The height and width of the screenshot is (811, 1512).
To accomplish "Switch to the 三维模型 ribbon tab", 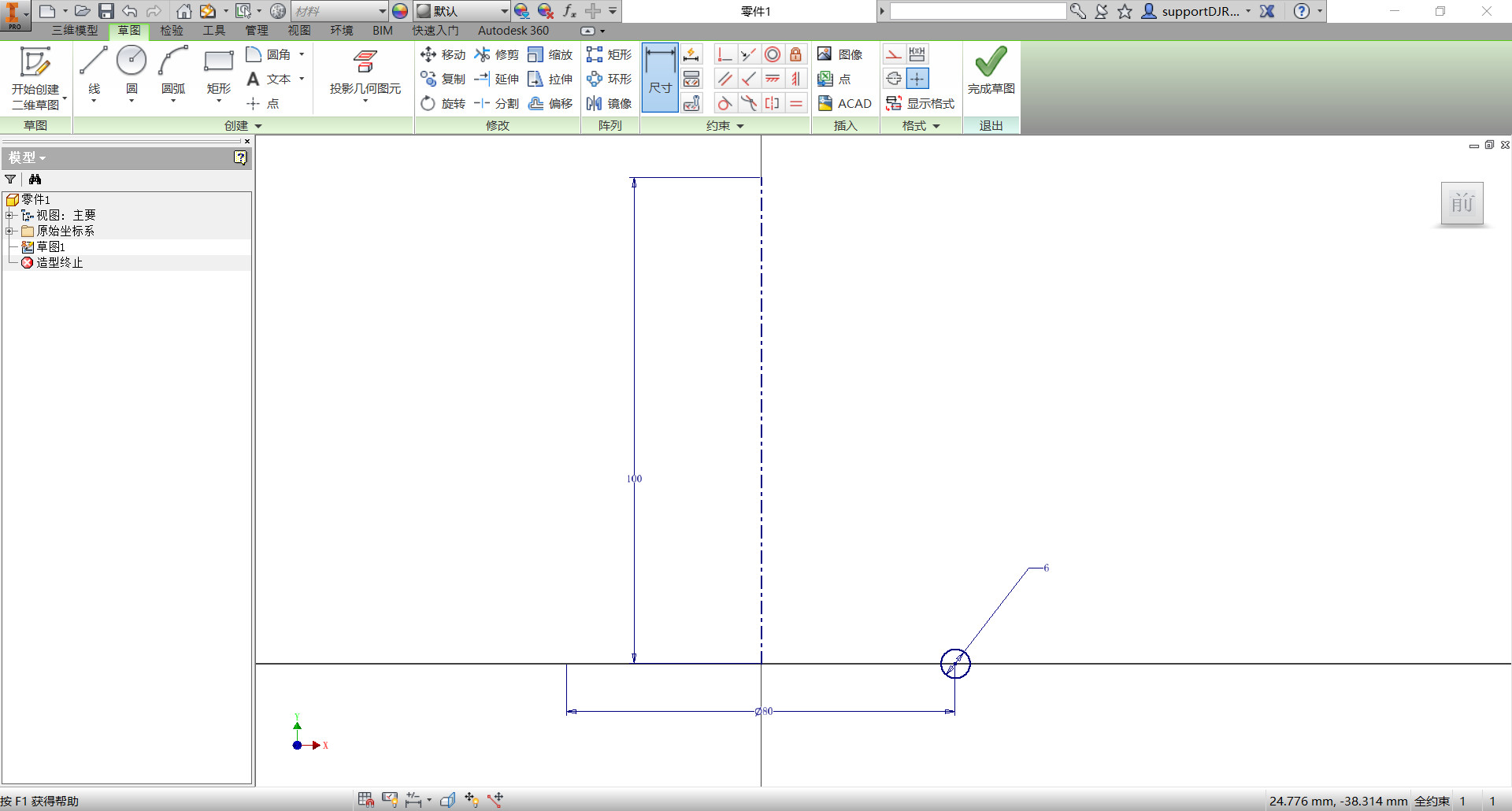I will (x=76, y=31).
